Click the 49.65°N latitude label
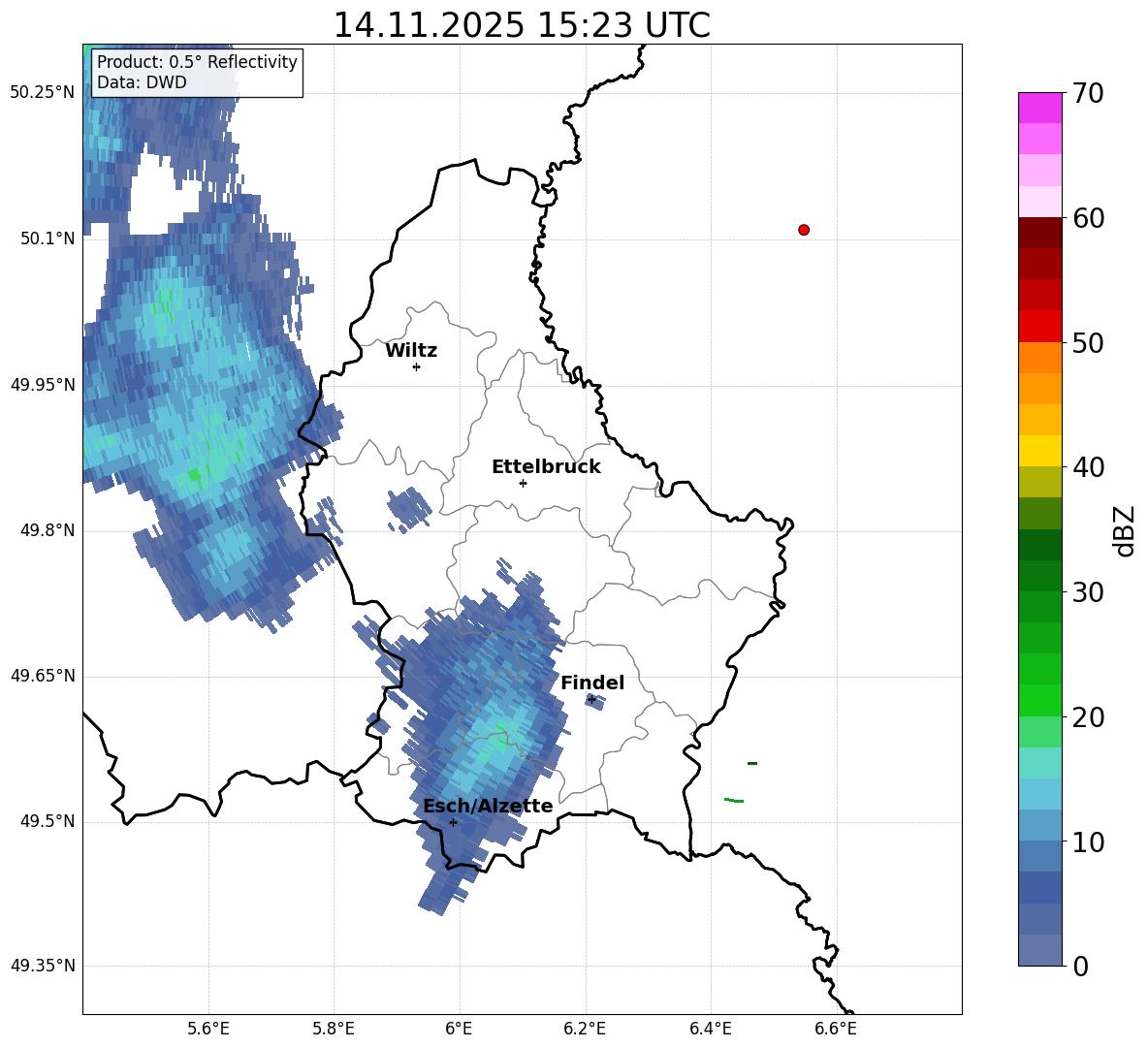 click(43, 676)
